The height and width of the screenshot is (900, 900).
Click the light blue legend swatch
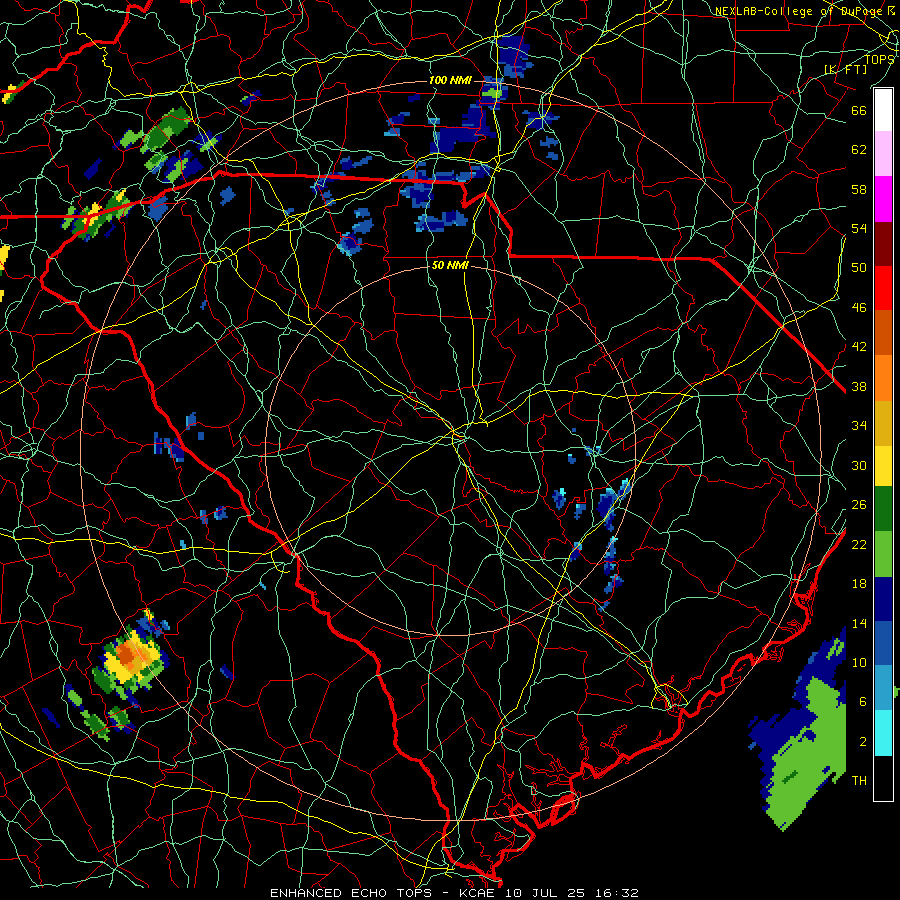[883, 688]
